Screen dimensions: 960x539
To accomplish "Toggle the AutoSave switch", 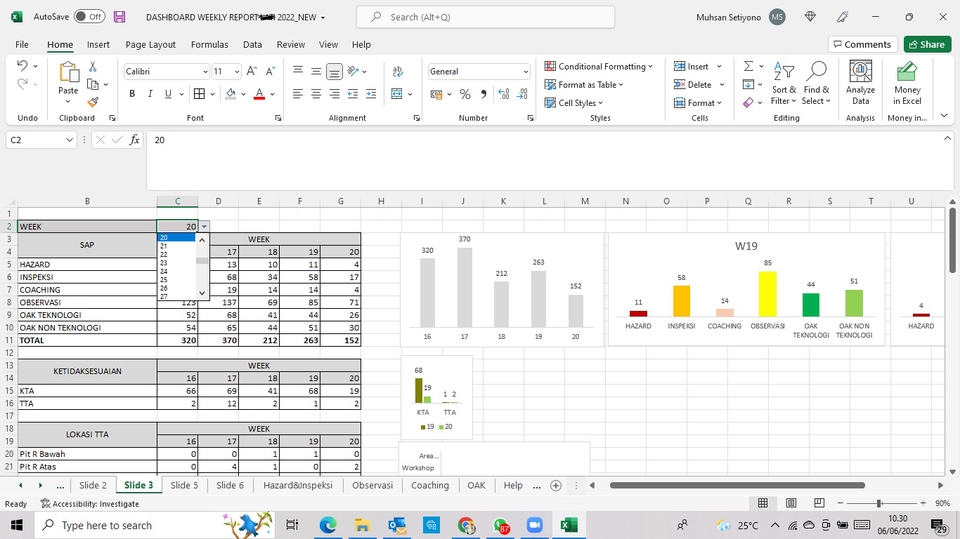I will point(89,17).
